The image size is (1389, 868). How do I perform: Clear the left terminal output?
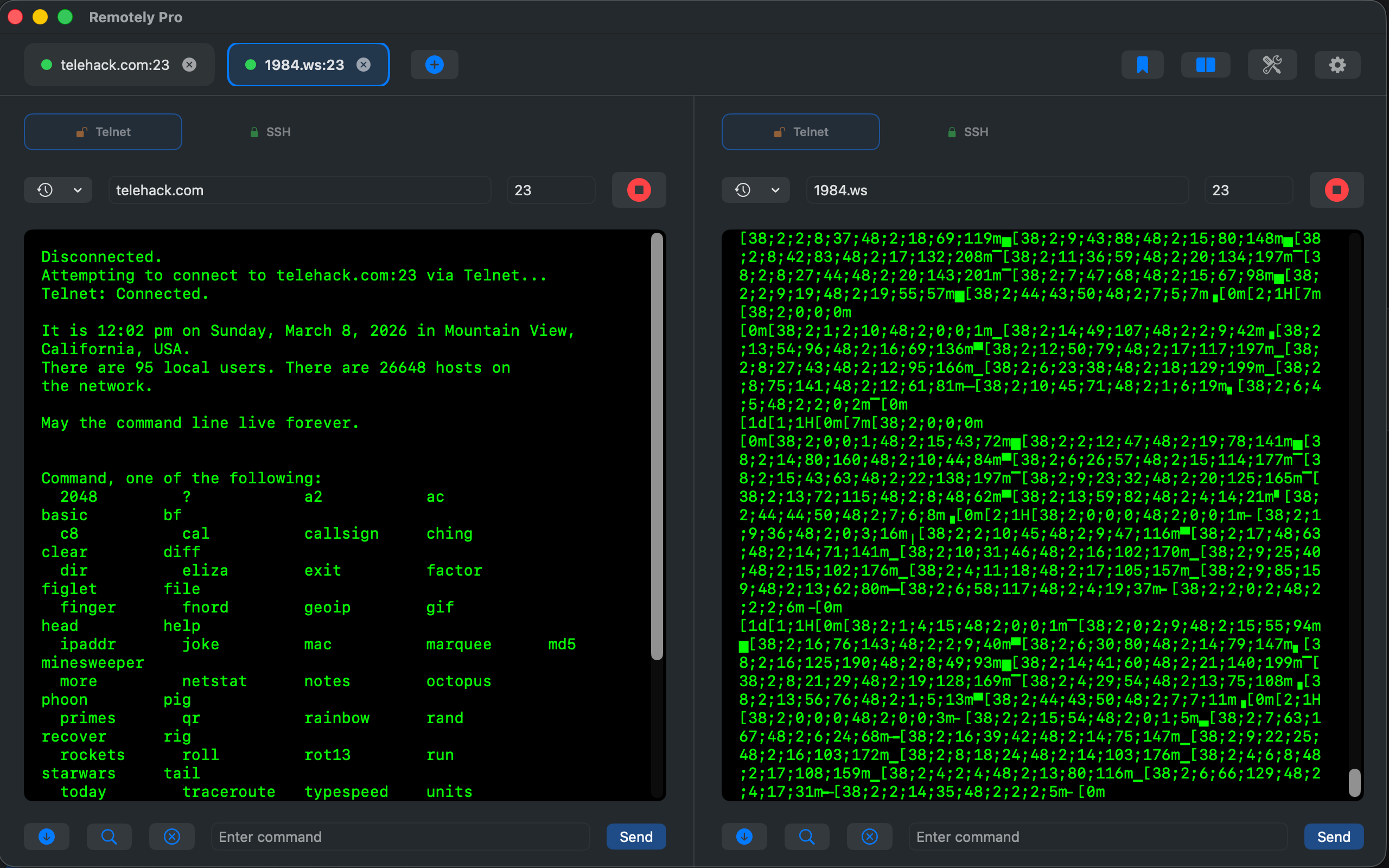coord(171,837)
